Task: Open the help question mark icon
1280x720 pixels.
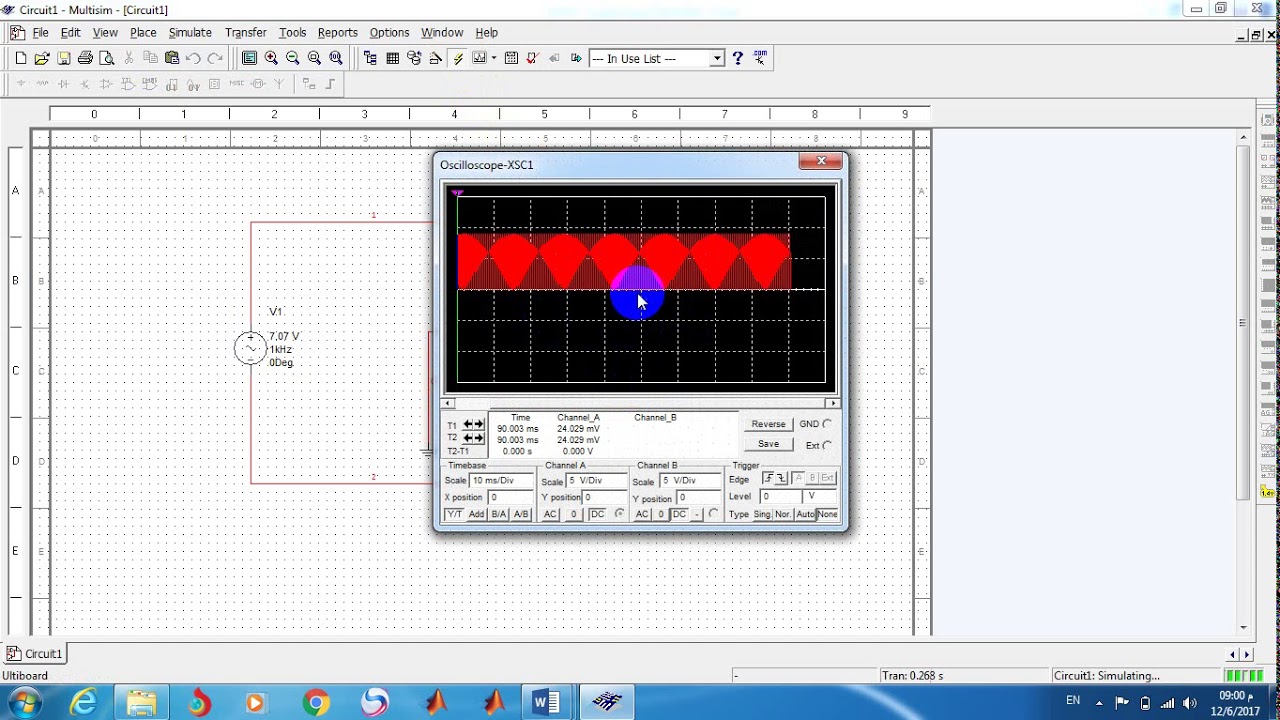Action: point(738,58)
